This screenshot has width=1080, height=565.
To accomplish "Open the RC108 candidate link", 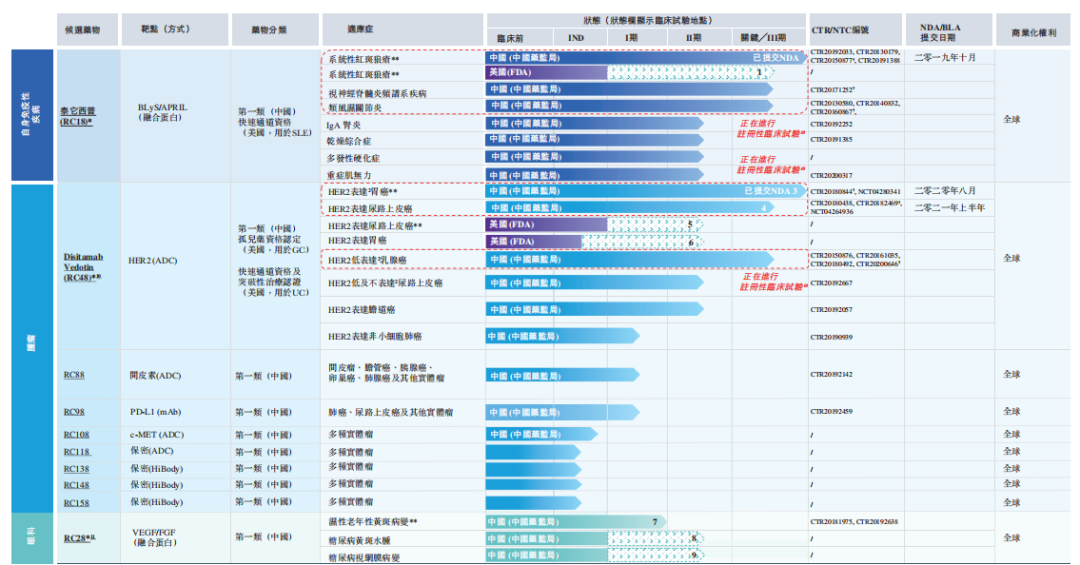I will pos(76,435).
